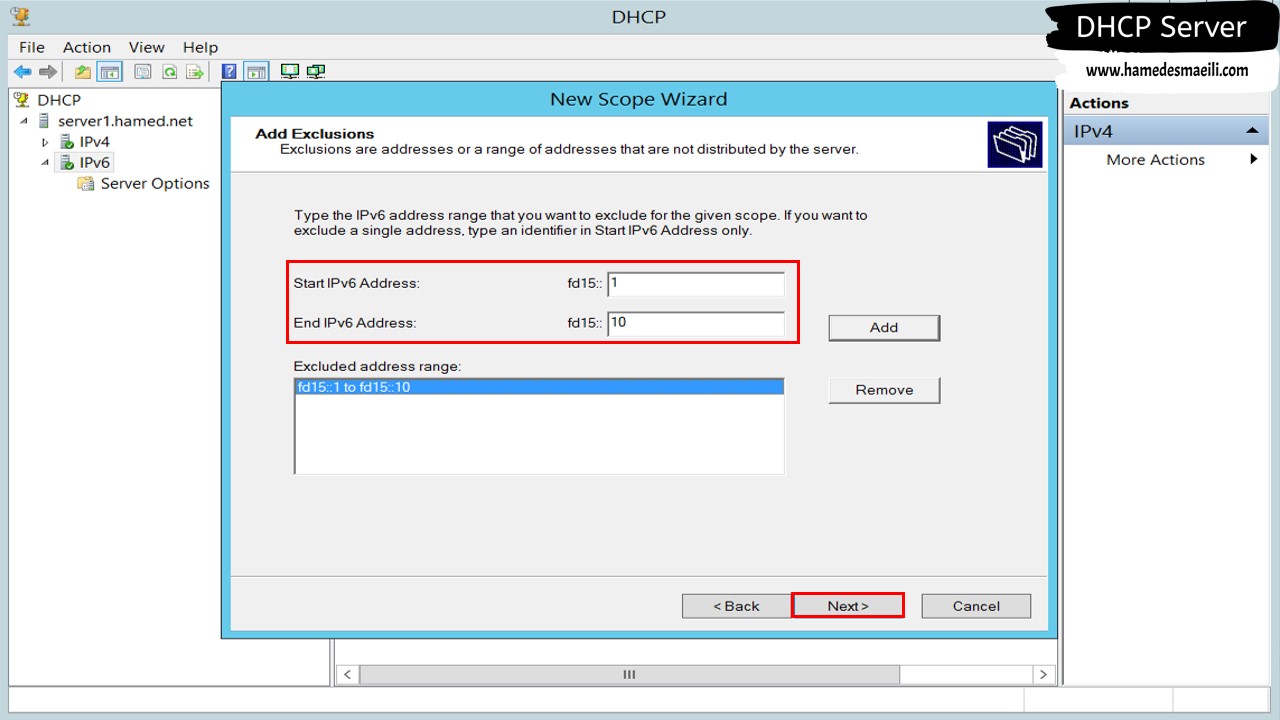Click the horizontal scrollbar right arrow
This screenshot has height=720, width=1280.
pos(1043,675)
